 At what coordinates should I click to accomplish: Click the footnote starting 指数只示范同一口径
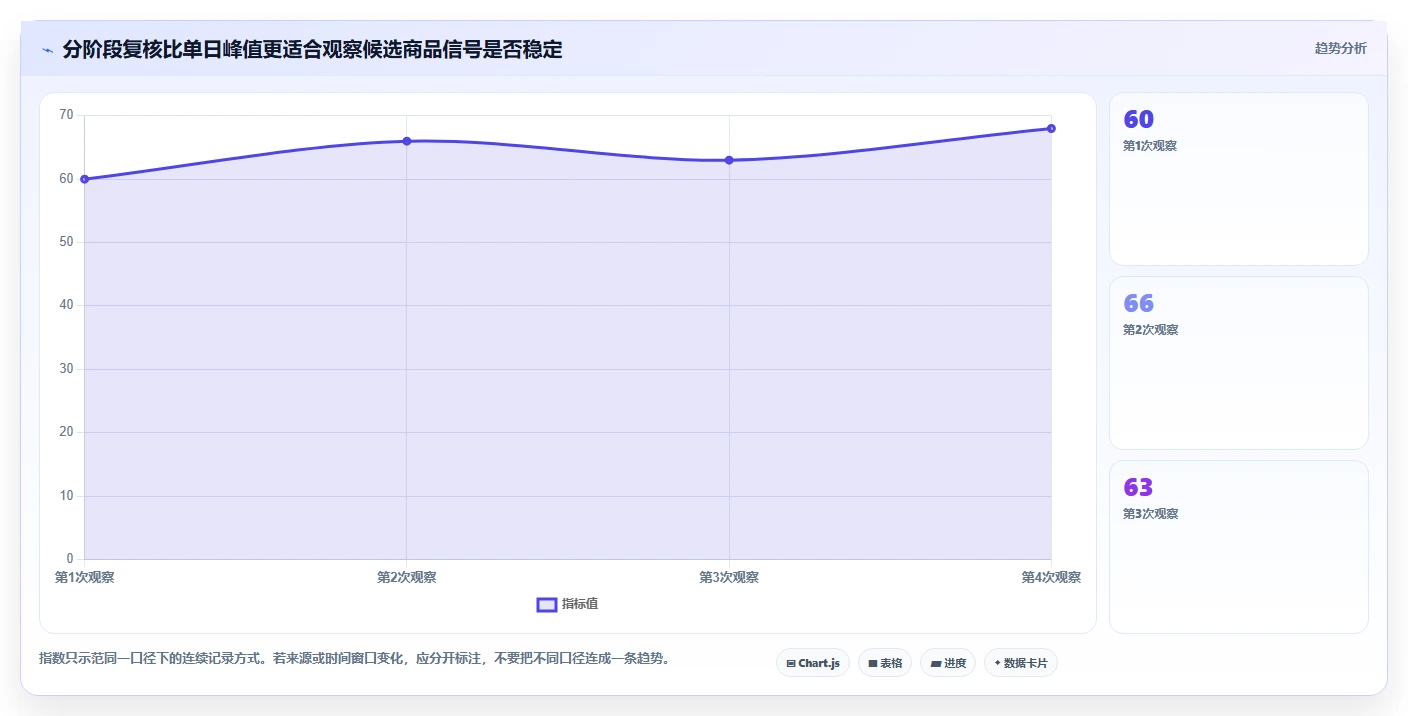(354, 658)
